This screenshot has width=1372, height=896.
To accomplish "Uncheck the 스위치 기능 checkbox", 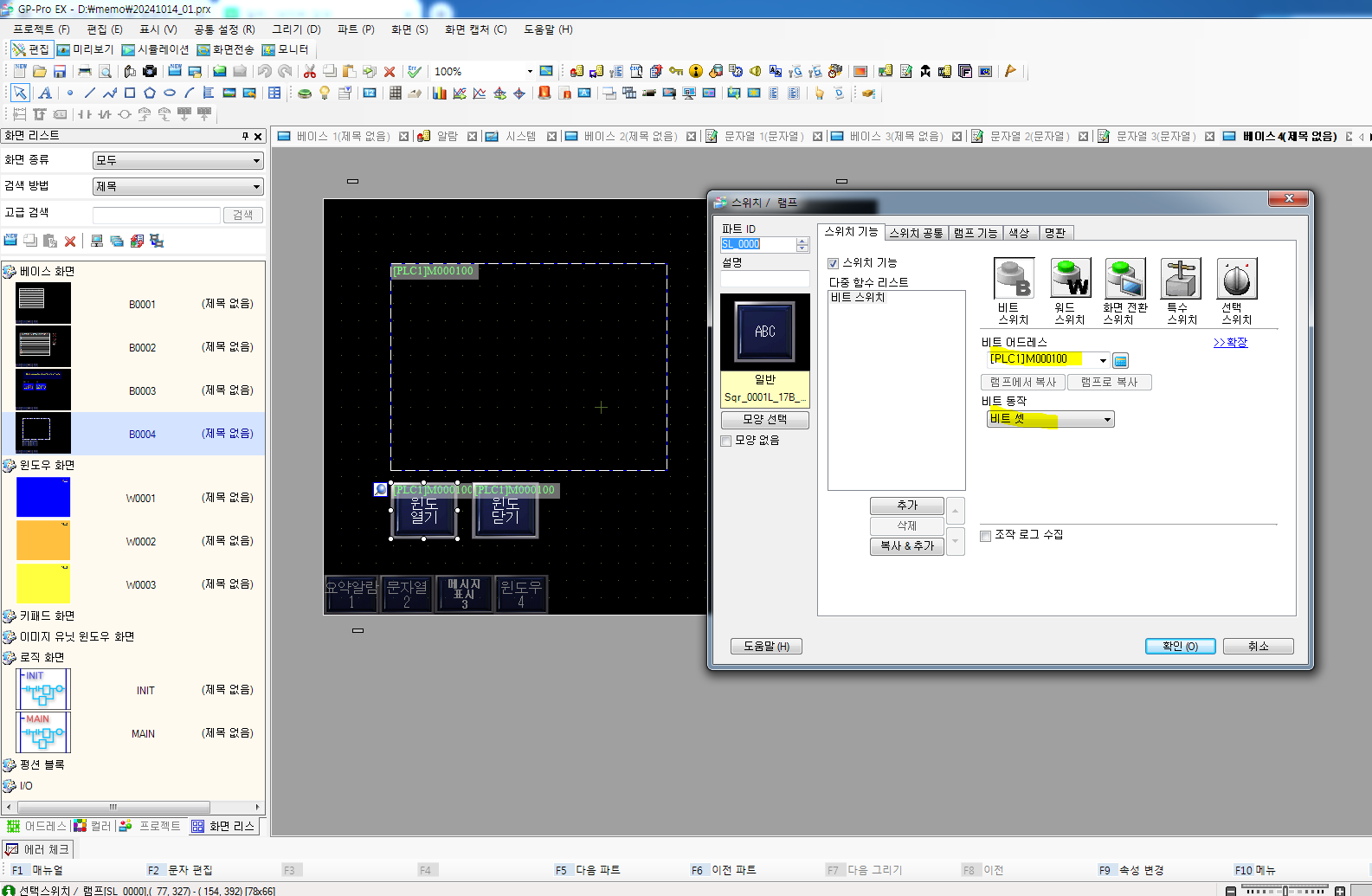I will coord(833,263).
